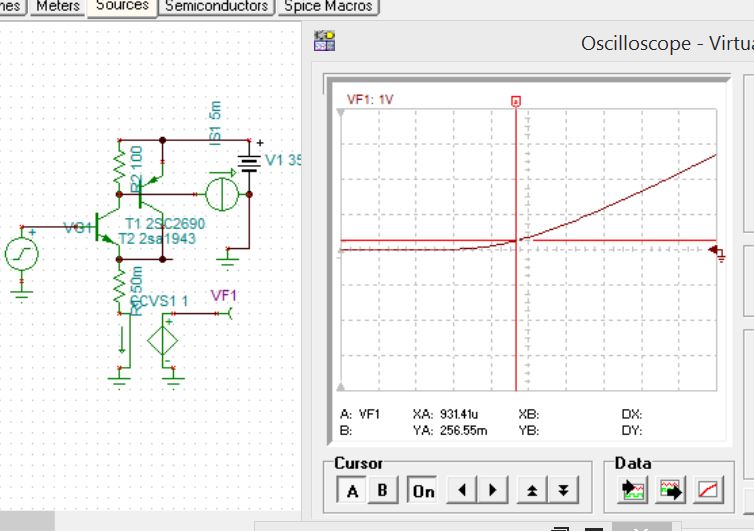Click the jump-up double arrow cursor button
Viewport: 754px width, 531px height.
click(x=532, y=490)
